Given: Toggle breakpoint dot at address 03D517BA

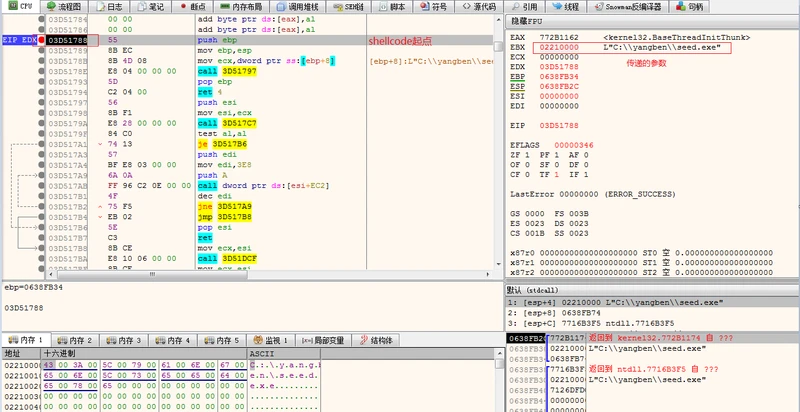Looking at the screenshot, I should (x=41, y=259).
